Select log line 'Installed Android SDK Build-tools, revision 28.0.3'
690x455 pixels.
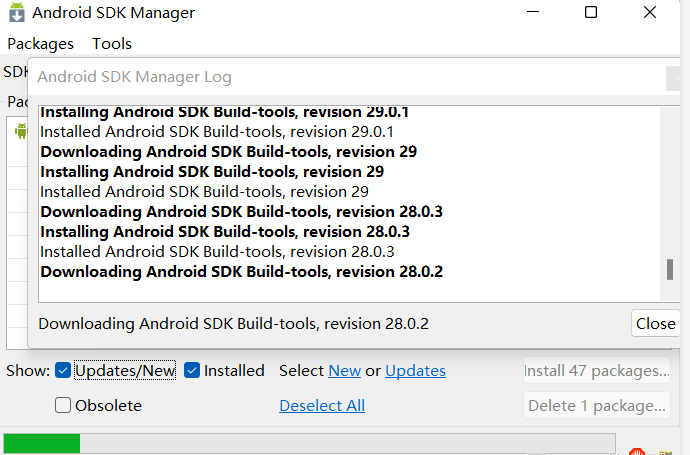(217, 252)
